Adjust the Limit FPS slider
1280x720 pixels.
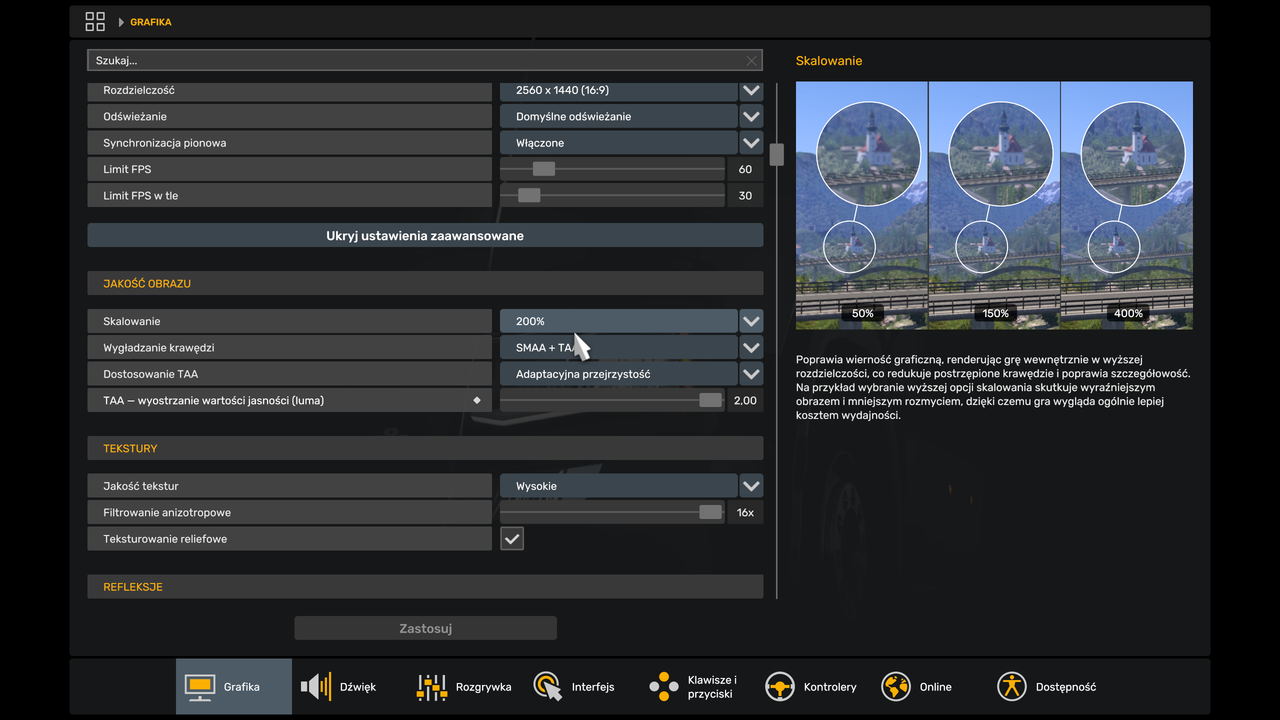543,169
